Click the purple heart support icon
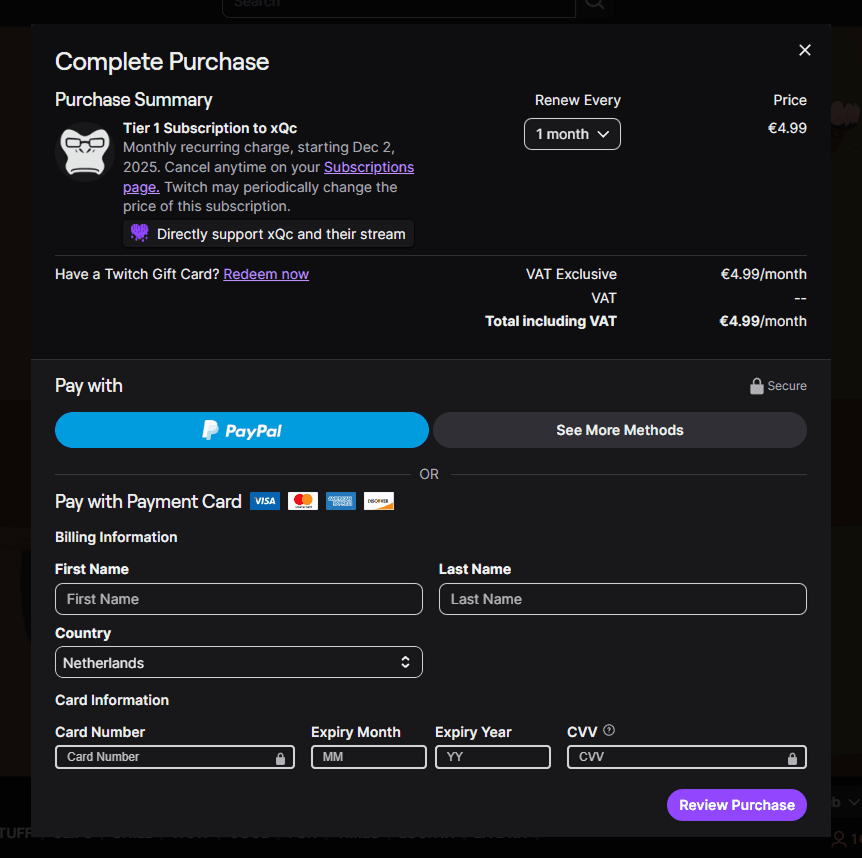This screenshot has width=862, height=858. pyautogui.click(x=140, y=234)
